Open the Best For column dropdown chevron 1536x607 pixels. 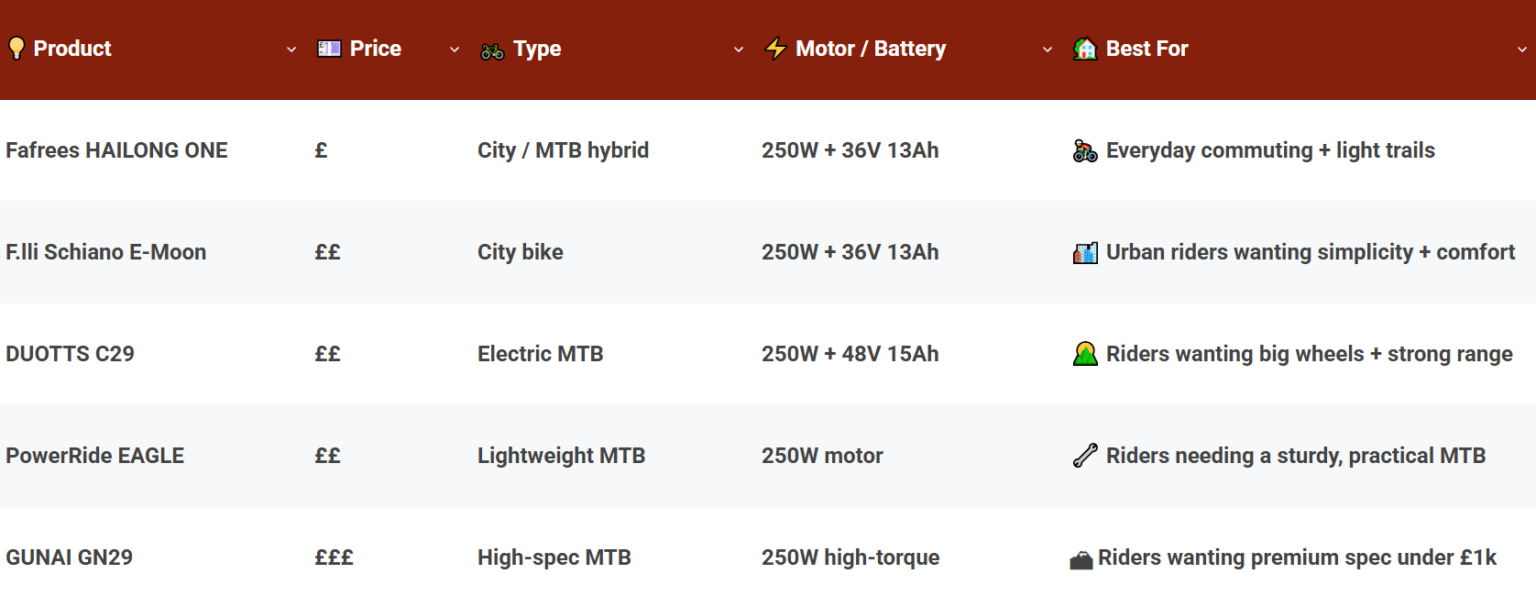point(1522,49)
